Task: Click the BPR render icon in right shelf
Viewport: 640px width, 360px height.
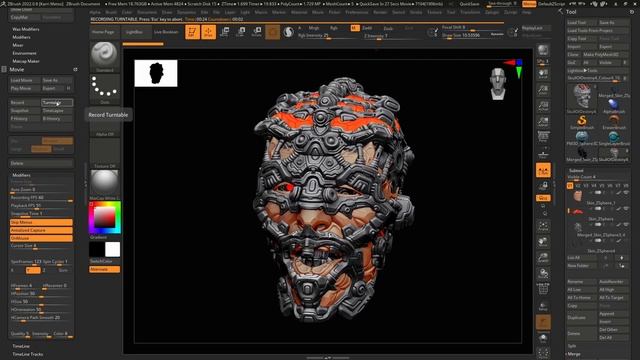Action: (543, 50)
